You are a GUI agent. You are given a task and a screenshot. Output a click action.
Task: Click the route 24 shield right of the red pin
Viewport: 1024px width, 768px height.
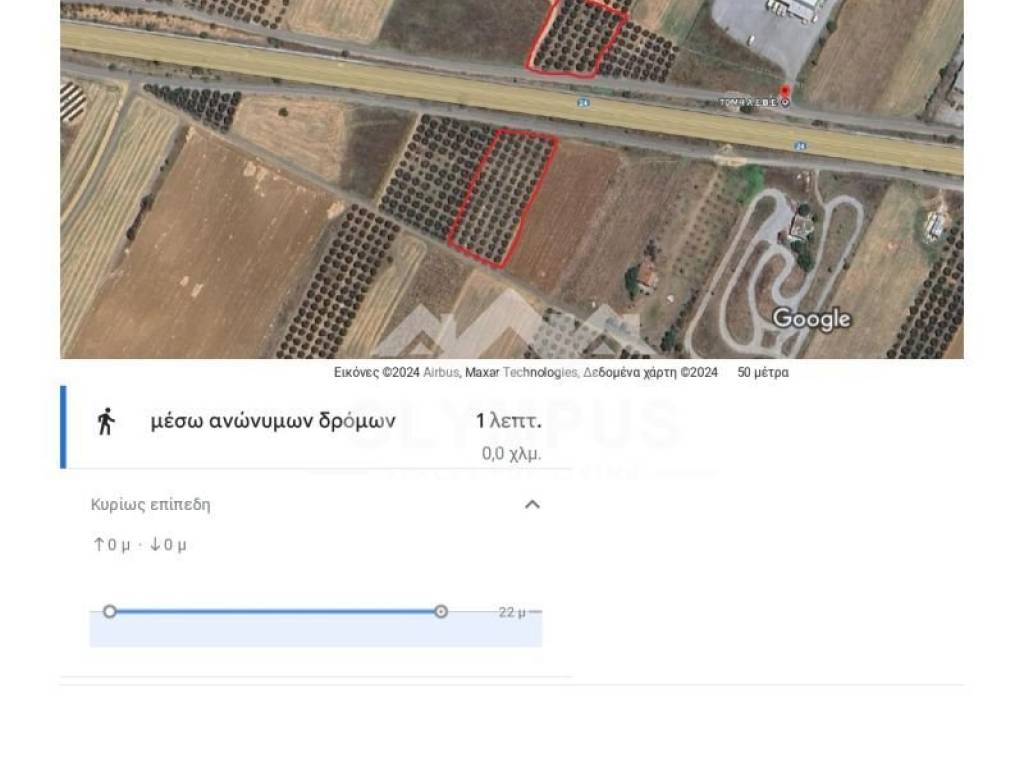click(x=800, y=146)
